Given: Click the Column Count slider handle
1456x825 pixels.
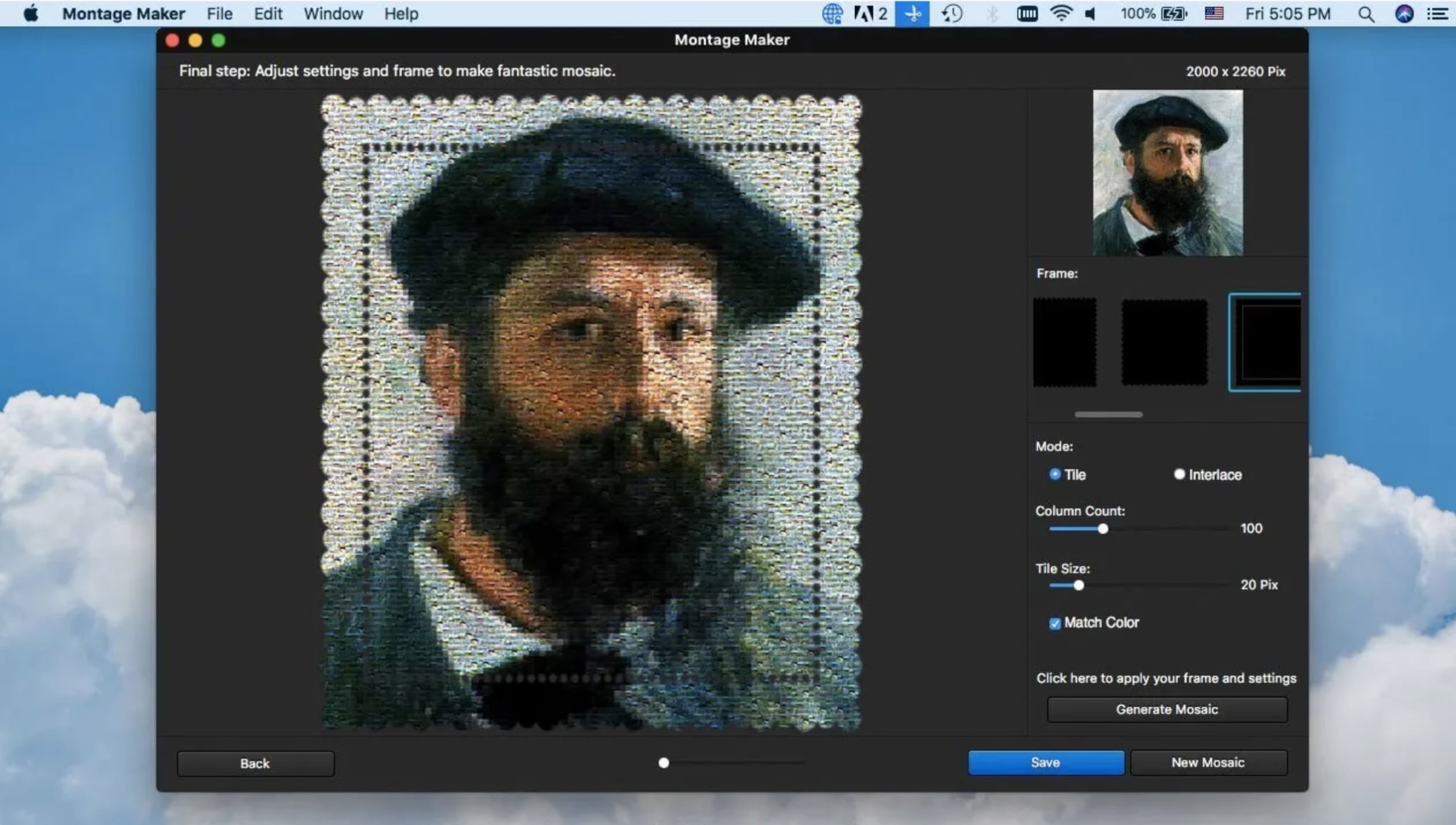Looking at the screenshot, I should coord(1103,529).
